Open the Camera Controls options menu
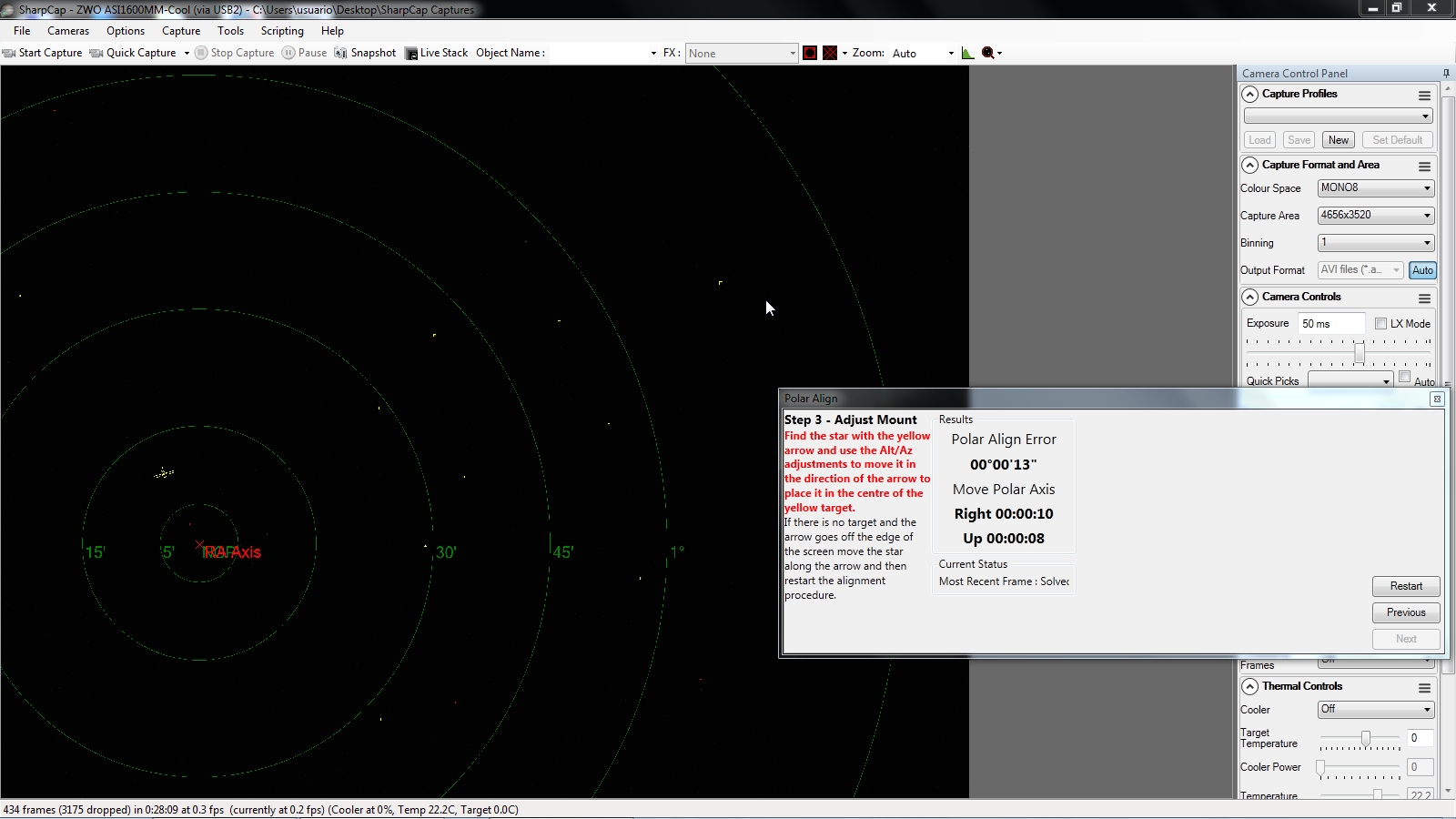 tap(1424, 298)
